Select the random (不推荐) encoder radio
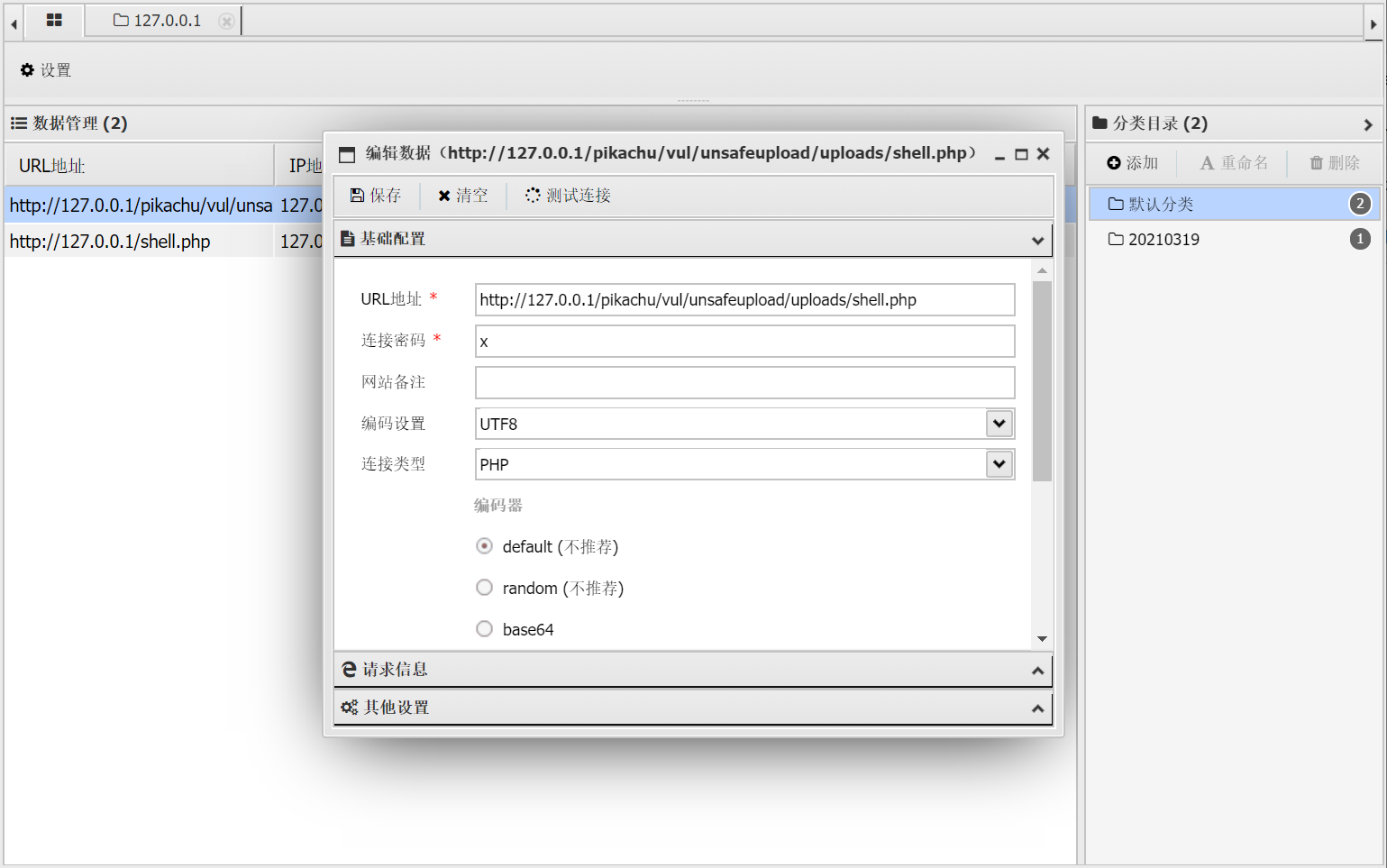Screen dimensions: 1387x868 [x=485, y=588]
